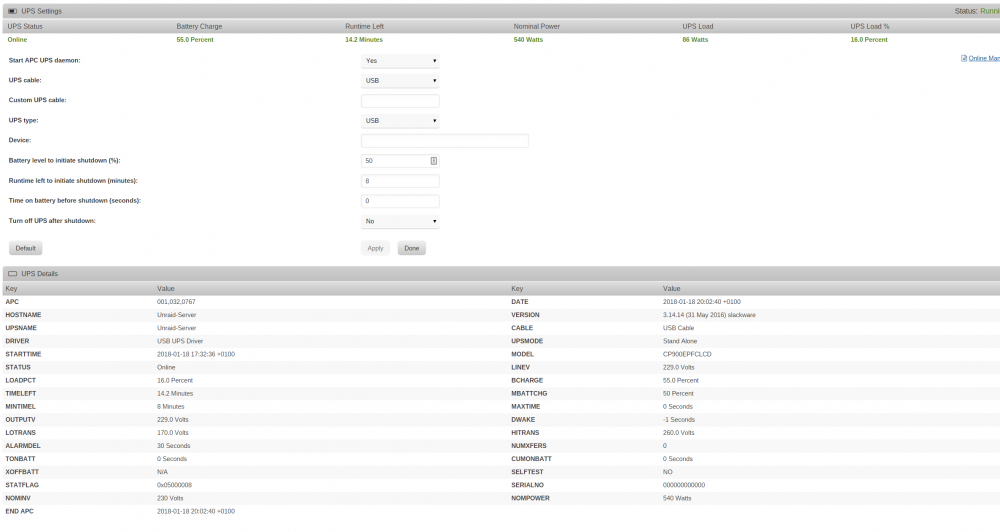
Task: Click the MODEL value CP900EPFCLCD
Action: pyautogui.click(x=687, y=354)
